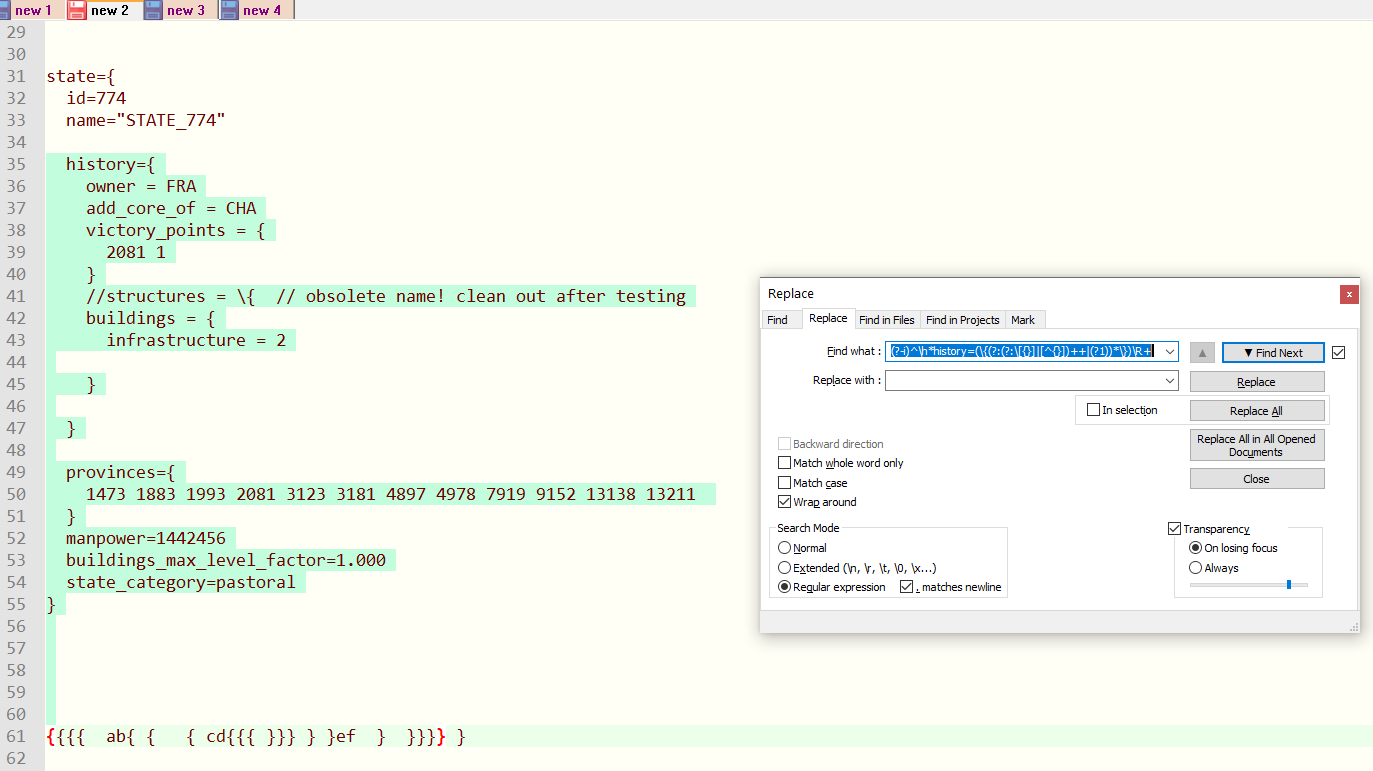
Task: Click 'state_category=pastoral' on line 54
Action: coord(181,582)
